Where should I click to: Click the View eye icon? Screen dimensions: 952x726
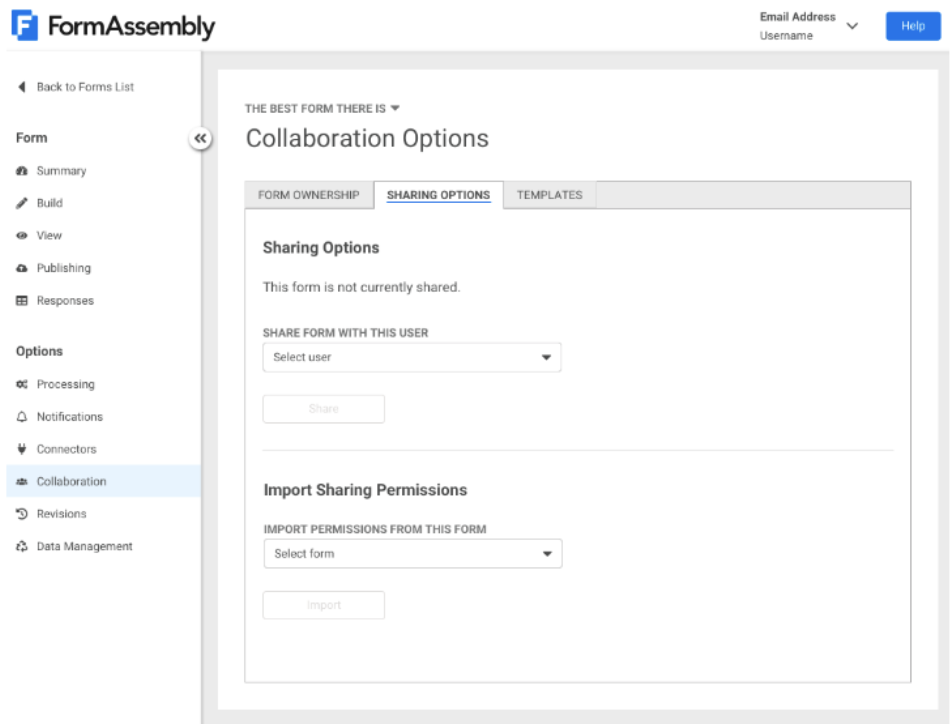coord(22,236)
